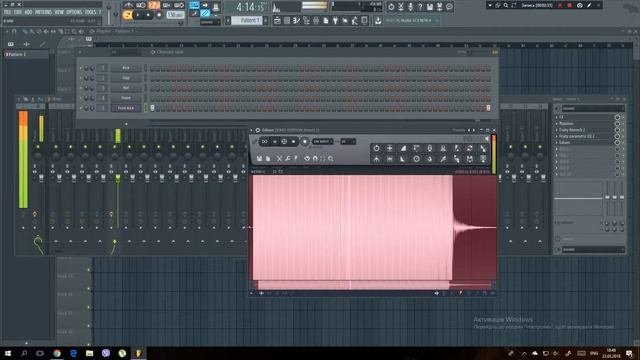Open the EDIT menu
The width and height of the screenshot is (640, 360).
click(x=18, y=12)
